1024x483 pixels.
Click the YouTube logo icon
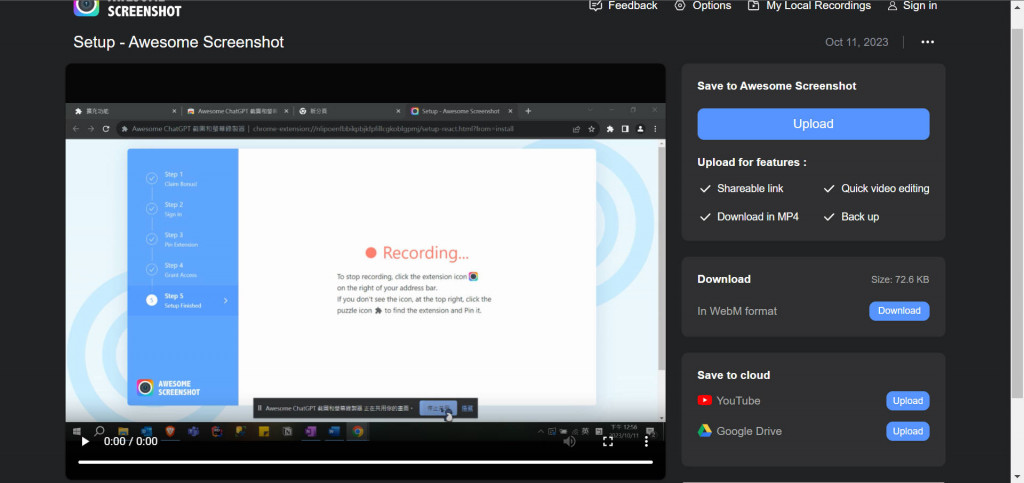click(704, 401)
